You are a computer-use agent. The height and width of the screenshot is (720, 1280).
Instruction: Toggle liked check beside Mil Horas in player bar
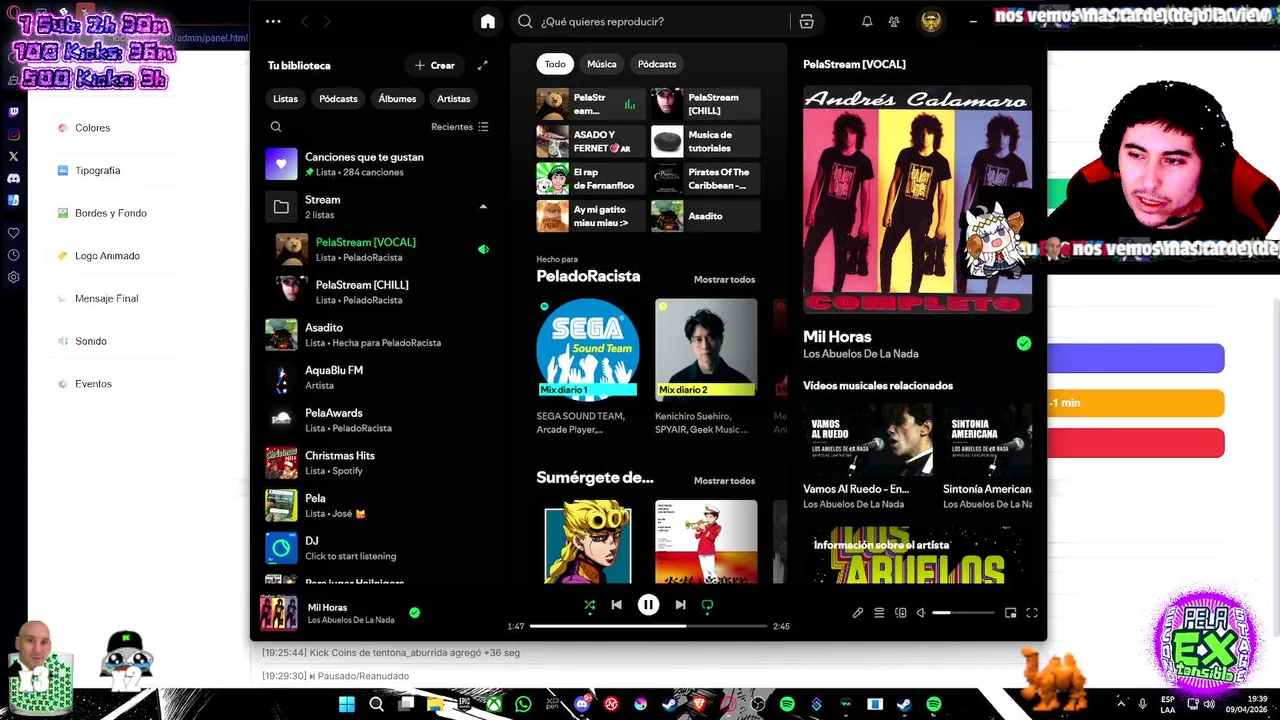[x=414, y=613]
